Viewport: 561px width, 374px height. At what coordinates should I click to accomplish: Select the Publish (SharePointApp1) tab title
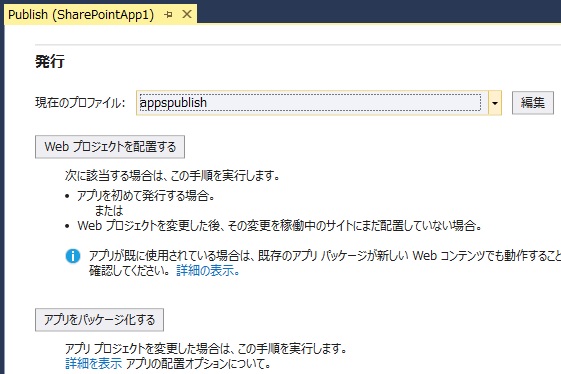pos(81,15)
